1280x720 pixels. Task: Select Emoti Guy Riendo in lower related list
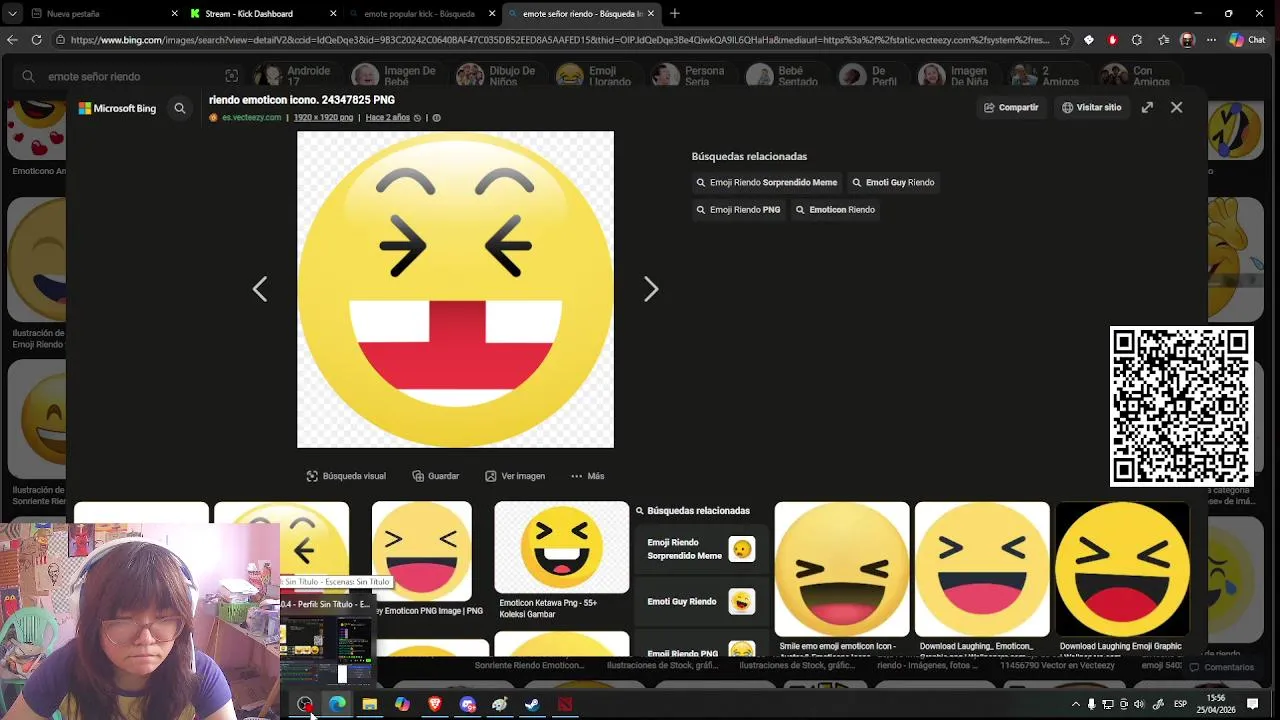pyautogui.click(x=701, y=602)
